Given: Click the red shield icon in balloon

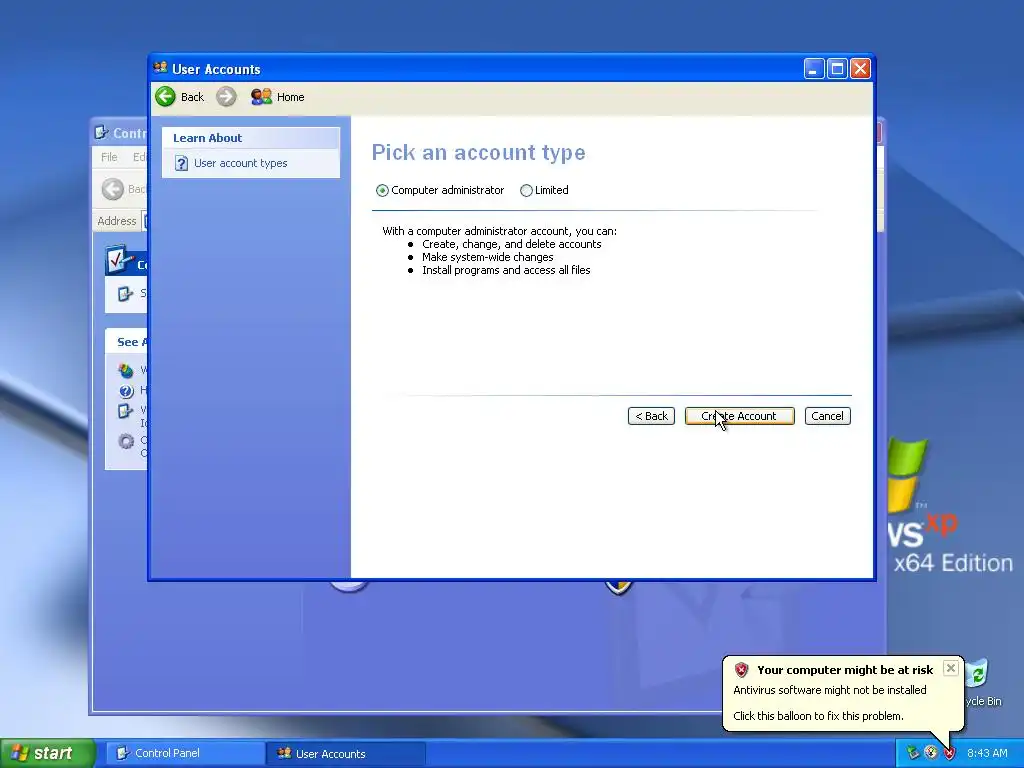Looking at the screenshot, I should (741, 670).
